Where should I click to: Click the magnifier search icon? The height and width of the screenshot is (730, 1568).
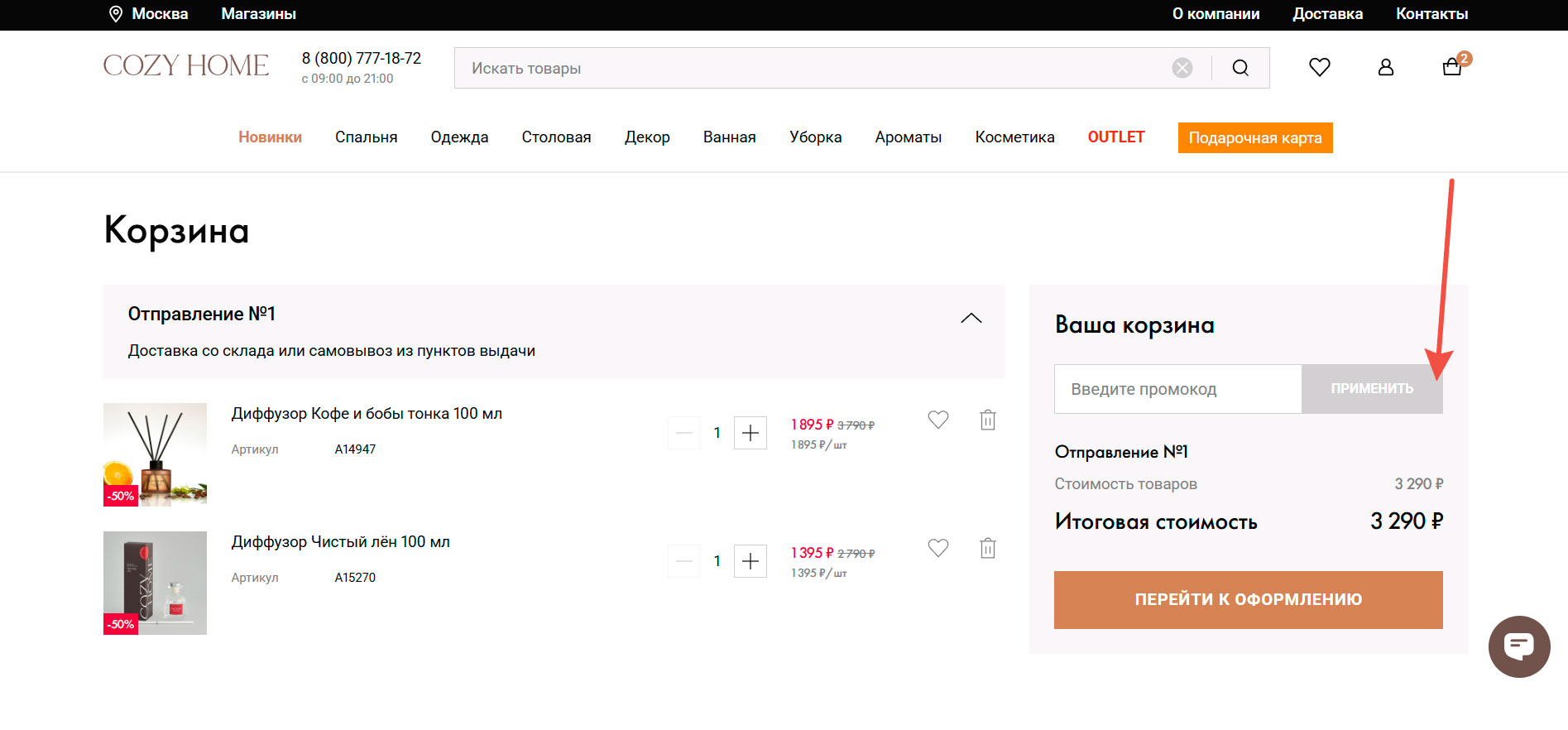pyautogui.click(x=1240, y=68)
